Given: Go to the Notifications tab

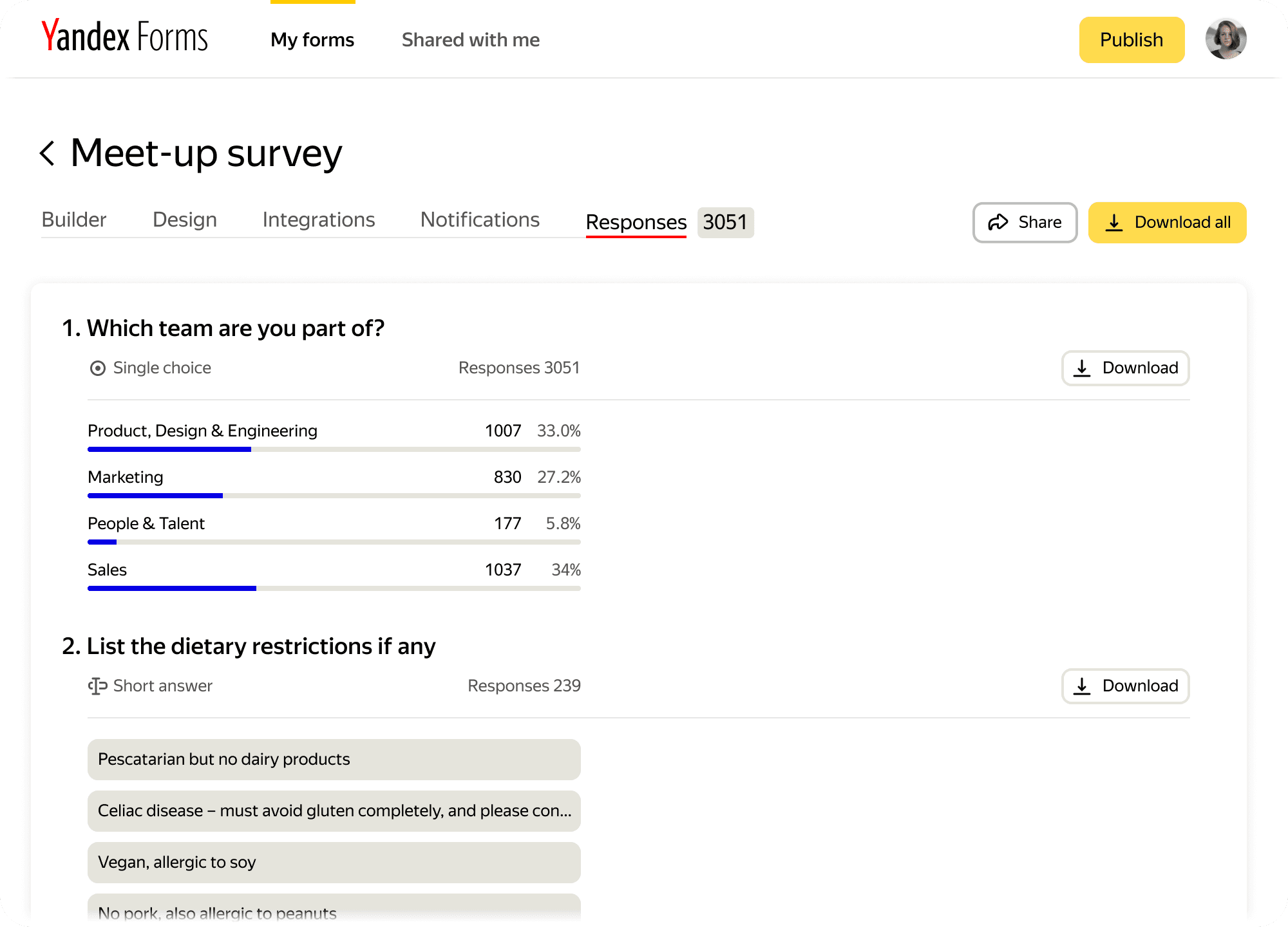Looking at the screenshot, I should pos(480,220).
